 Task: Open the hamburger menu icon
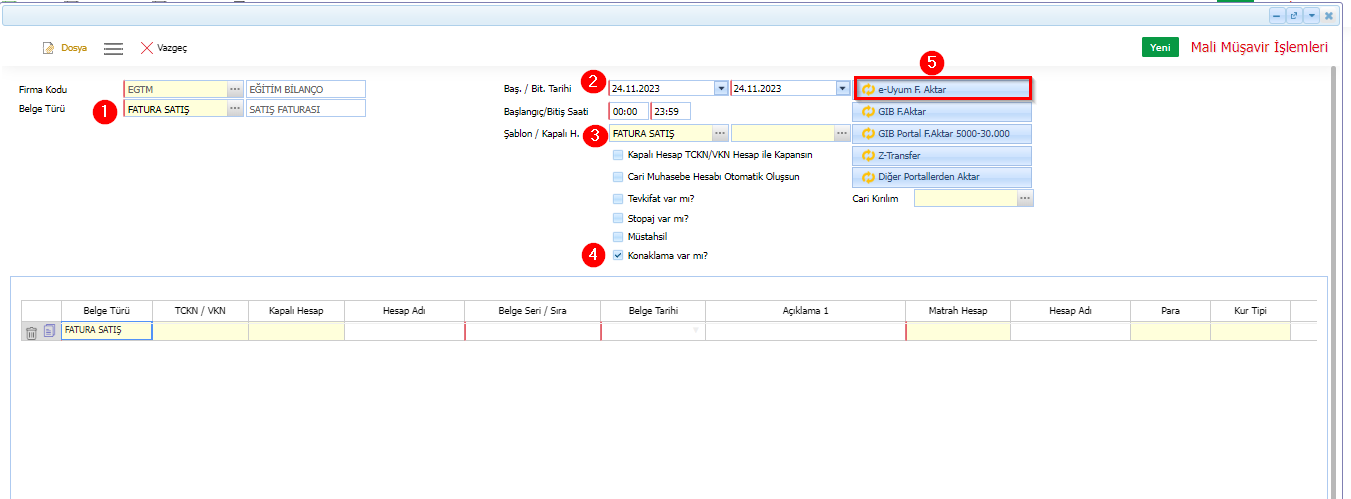pos(113,48)
